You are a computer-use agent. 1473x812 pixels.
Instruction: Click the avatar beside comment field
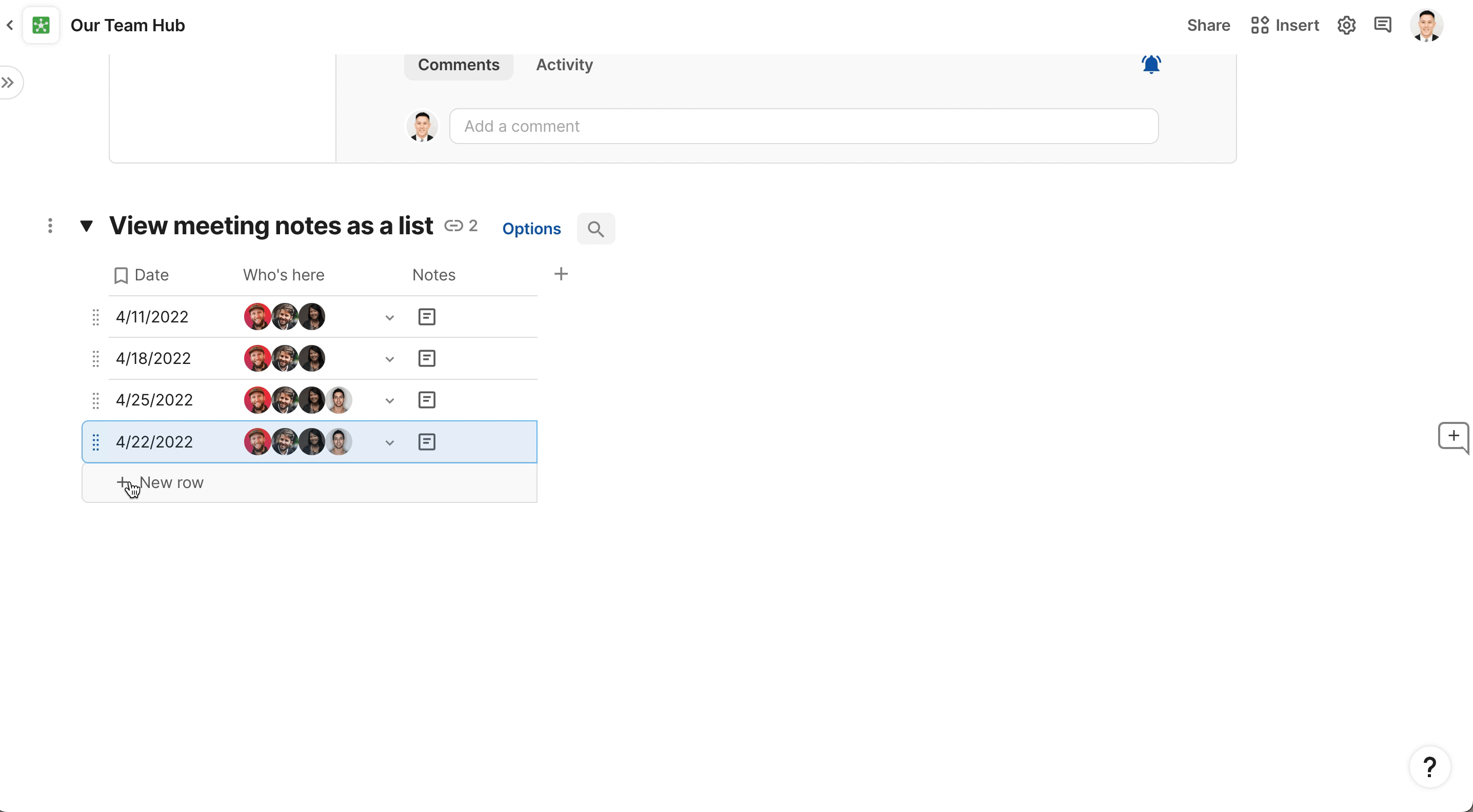[422, 126]
